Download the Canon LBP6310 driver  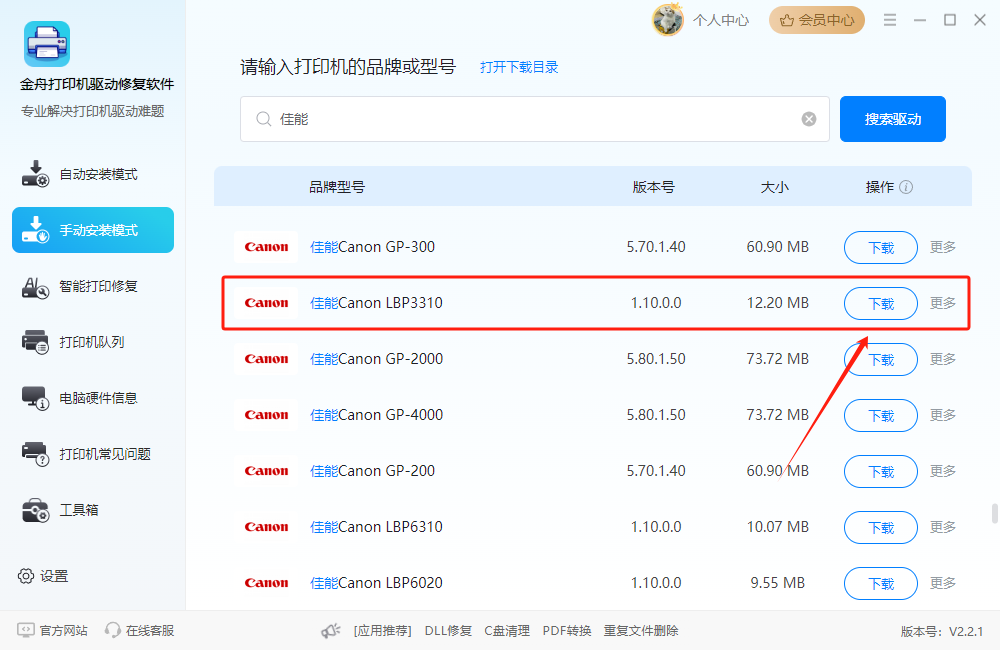click(881, 528)
